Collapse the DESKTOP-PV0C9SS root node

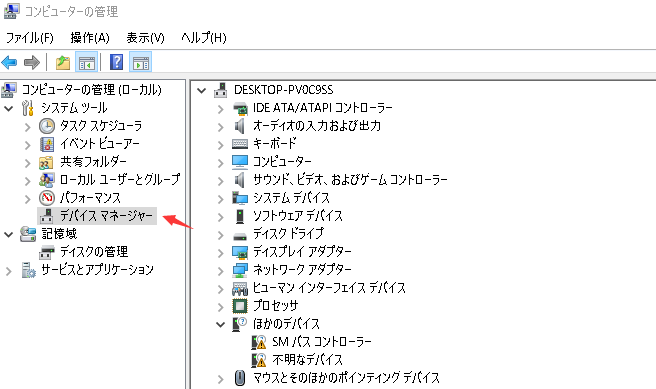[x=202, y=90]
